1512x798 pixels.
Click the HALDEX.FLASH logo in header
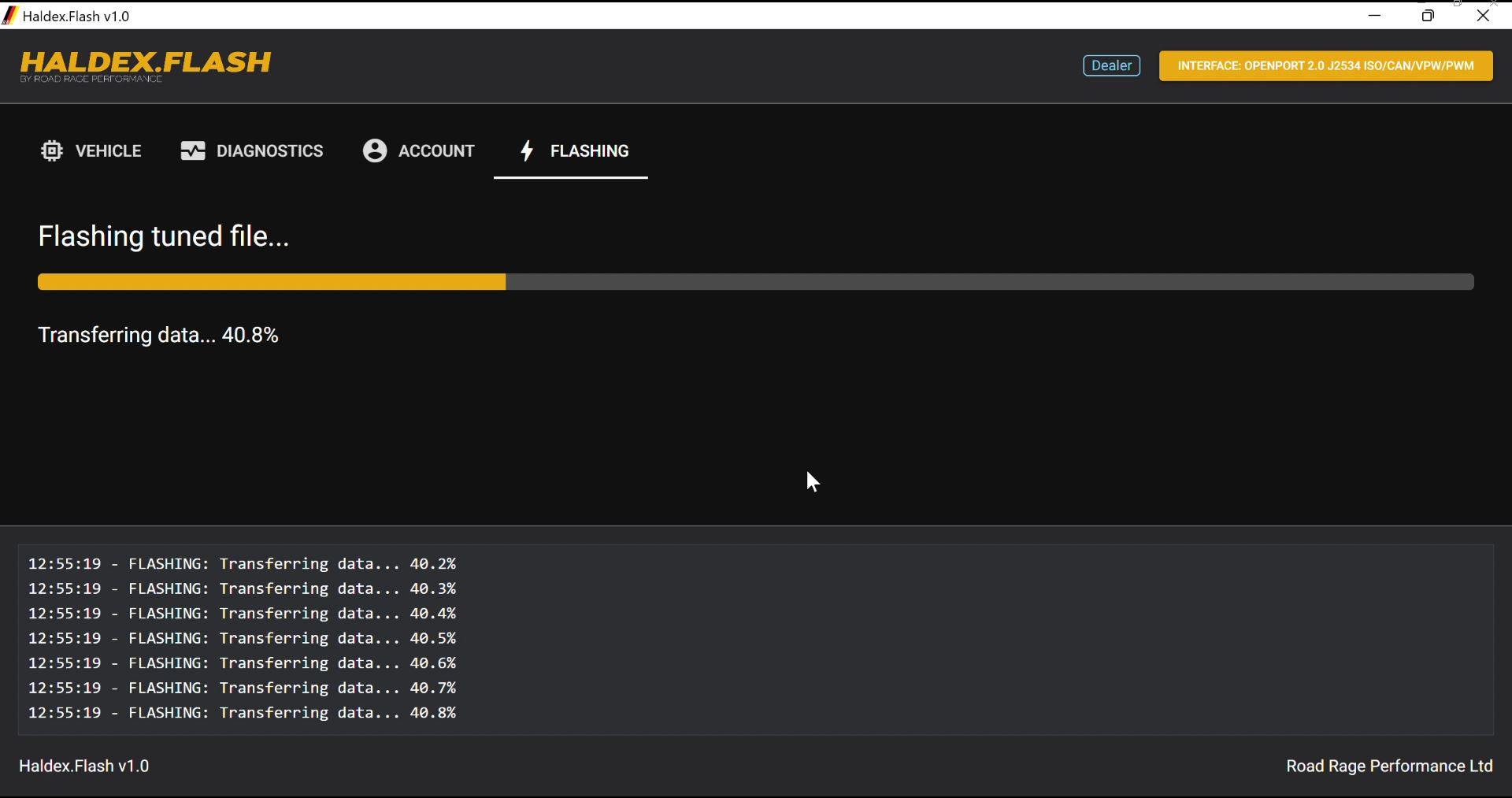146,65
